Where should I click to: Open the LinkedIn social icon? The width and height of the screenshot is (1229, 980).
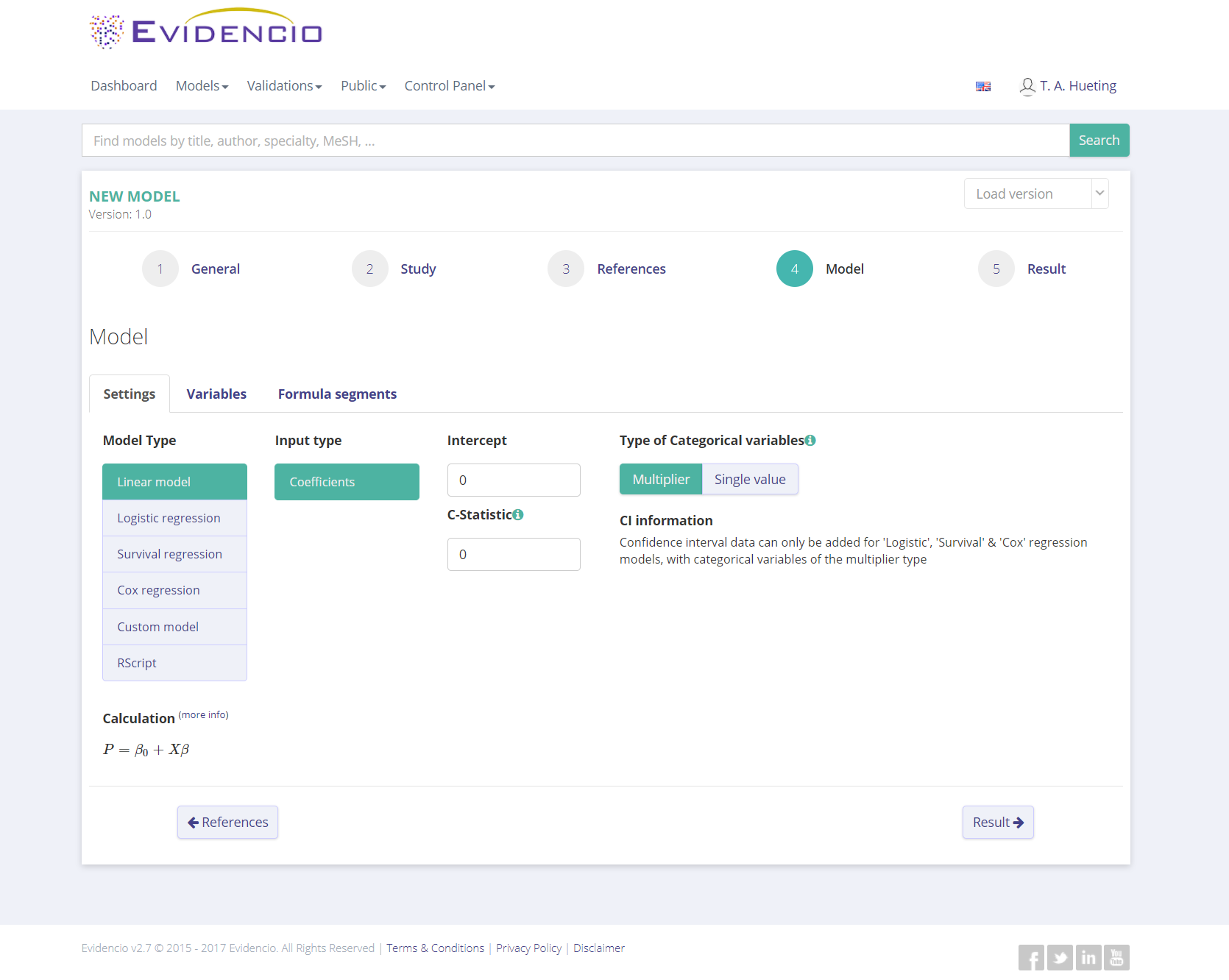pos(1088,958)
